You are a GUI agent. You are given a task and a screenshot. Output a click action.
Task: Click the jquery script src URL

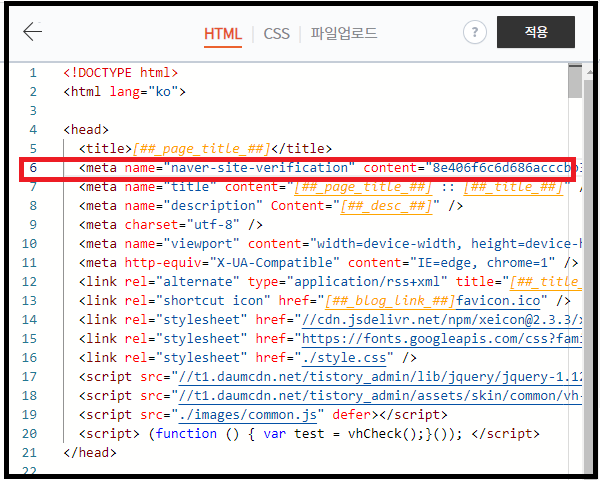point(380,377)
